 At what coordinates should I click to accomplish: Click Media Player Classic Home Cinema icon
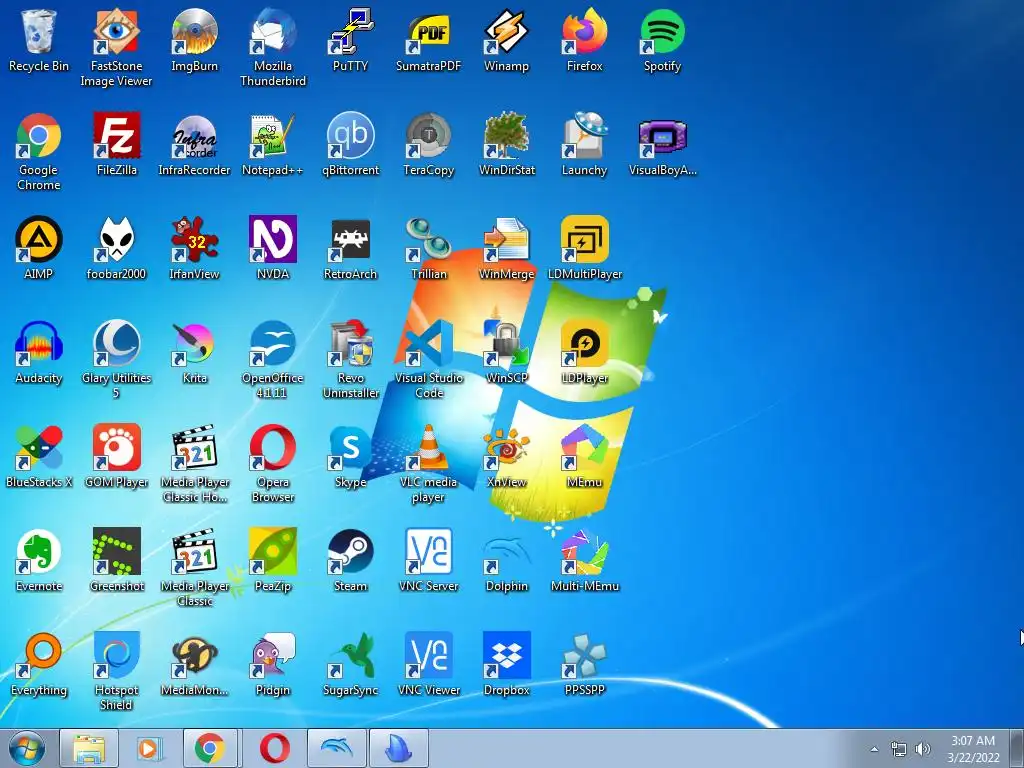click(195, 448)
